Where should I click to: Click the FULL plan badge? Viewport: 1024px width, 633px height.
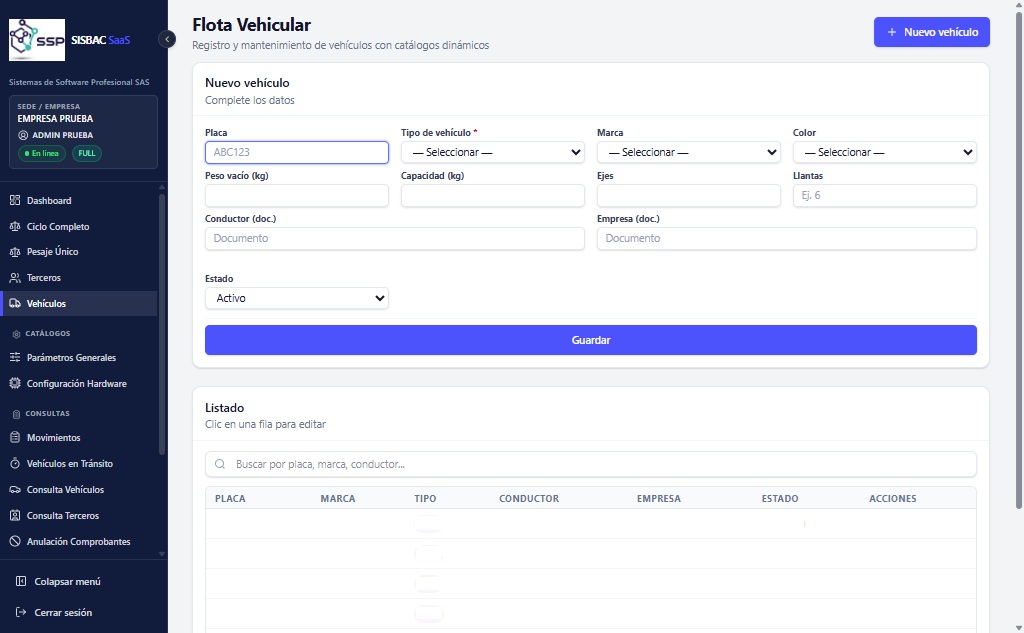tap(87, 154)
